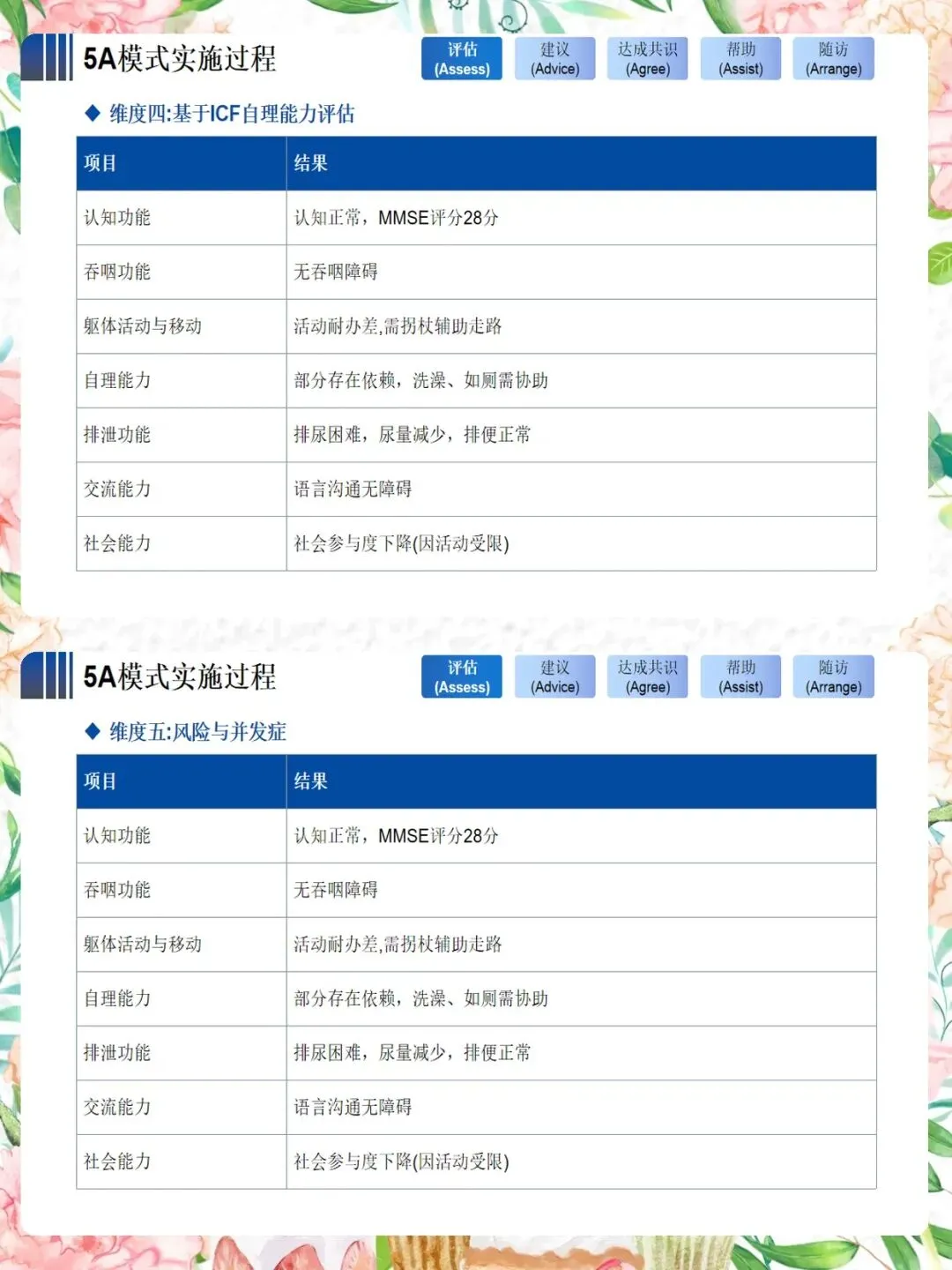Click 社会能力 row label in 维度五 table

pos(117,1162)
